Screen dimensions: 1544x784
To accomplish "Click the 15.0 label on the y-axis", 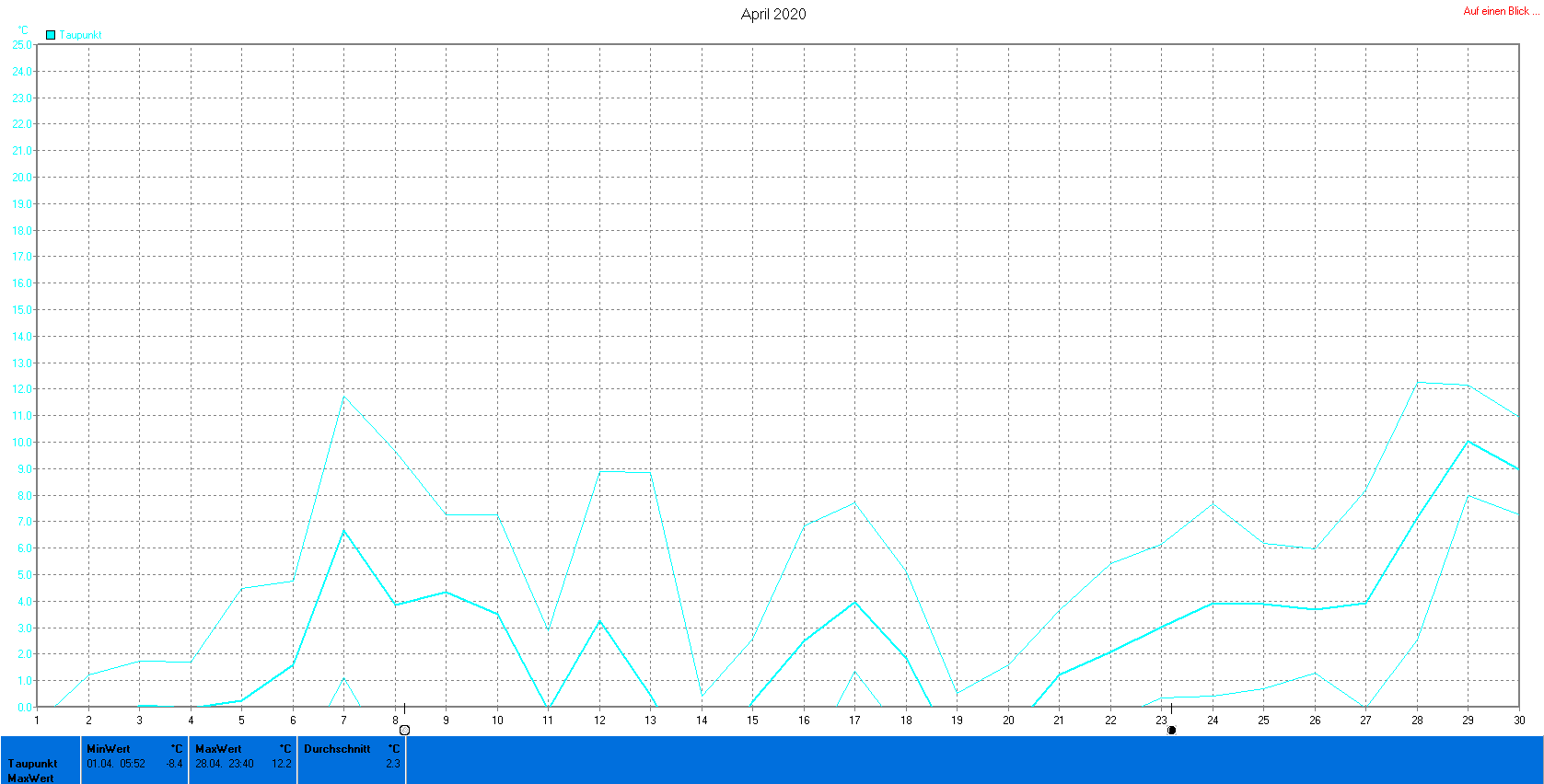I will (22, 310).
